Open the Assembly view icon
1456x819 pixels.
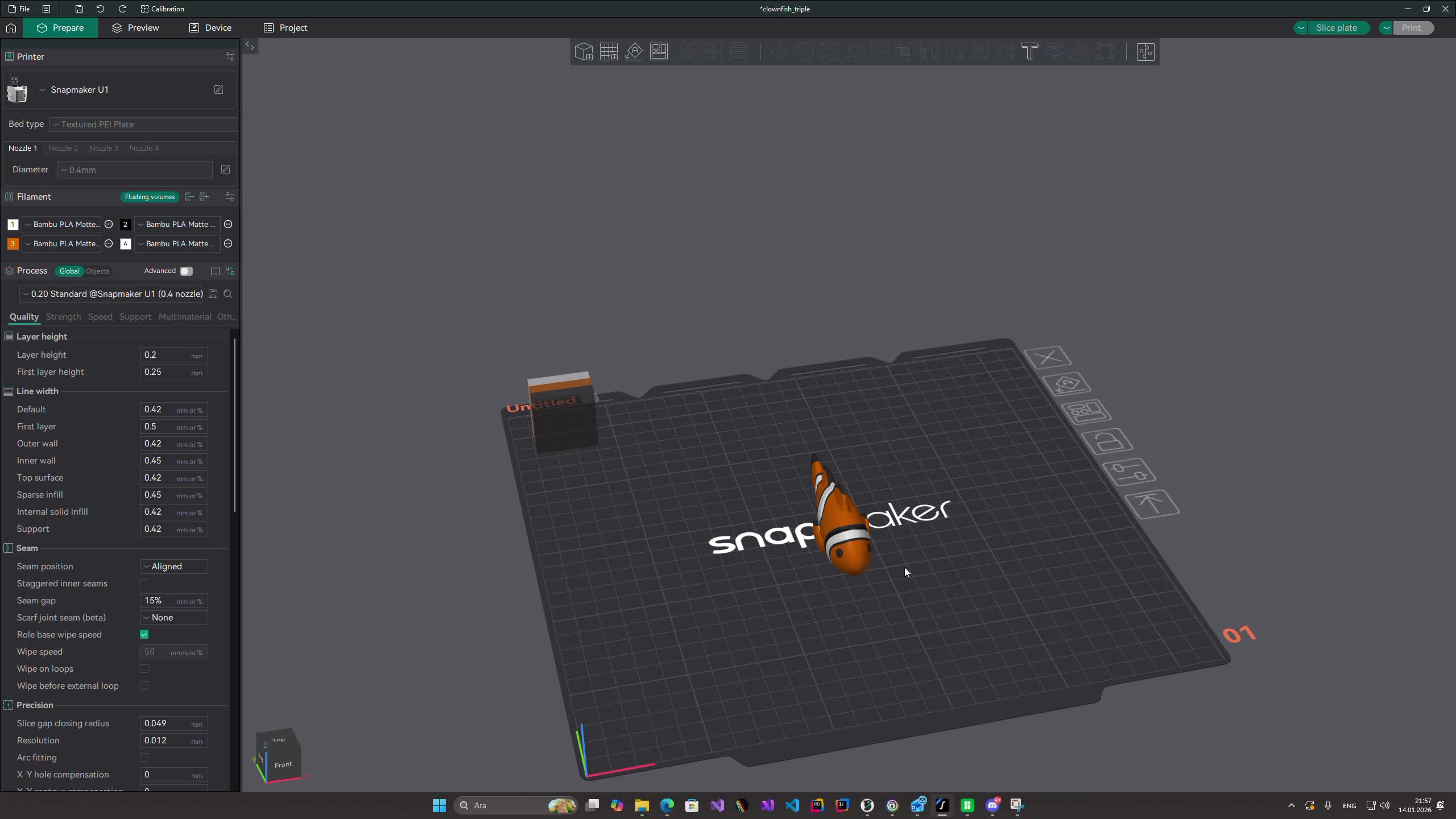(x=1145, y=52)
